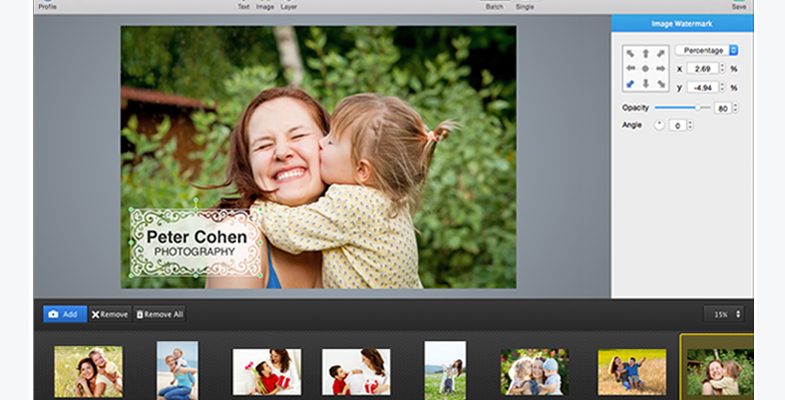785x400 pixels.
Task: Select the Peter Cohen Photography watermark
Action: 195,243
